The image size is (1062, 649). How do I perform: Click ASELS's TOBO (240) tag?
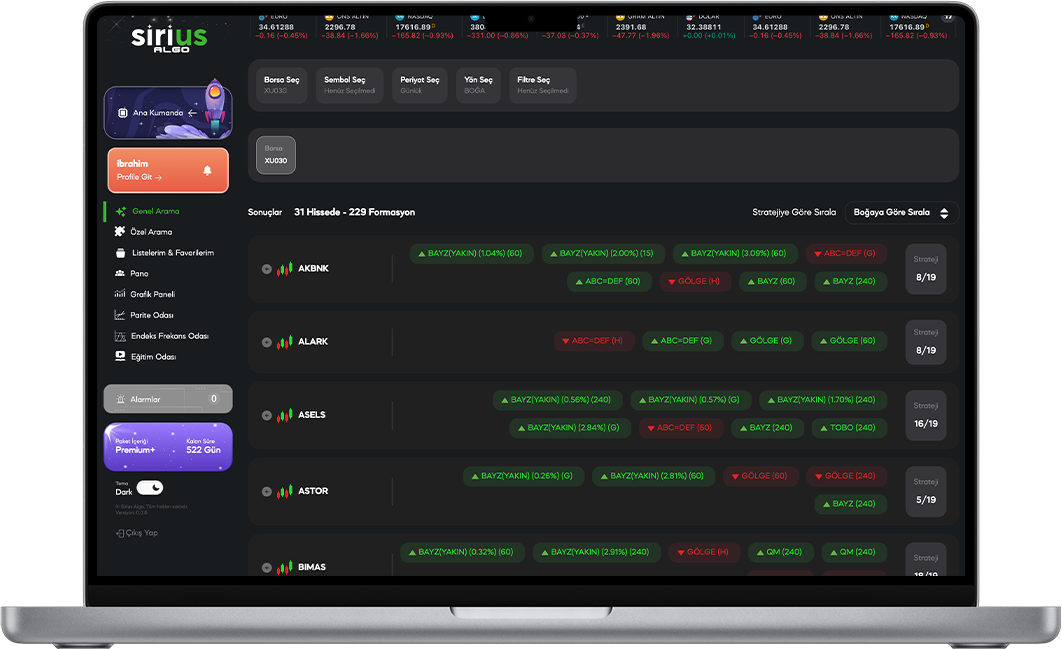tap(849, 428)
